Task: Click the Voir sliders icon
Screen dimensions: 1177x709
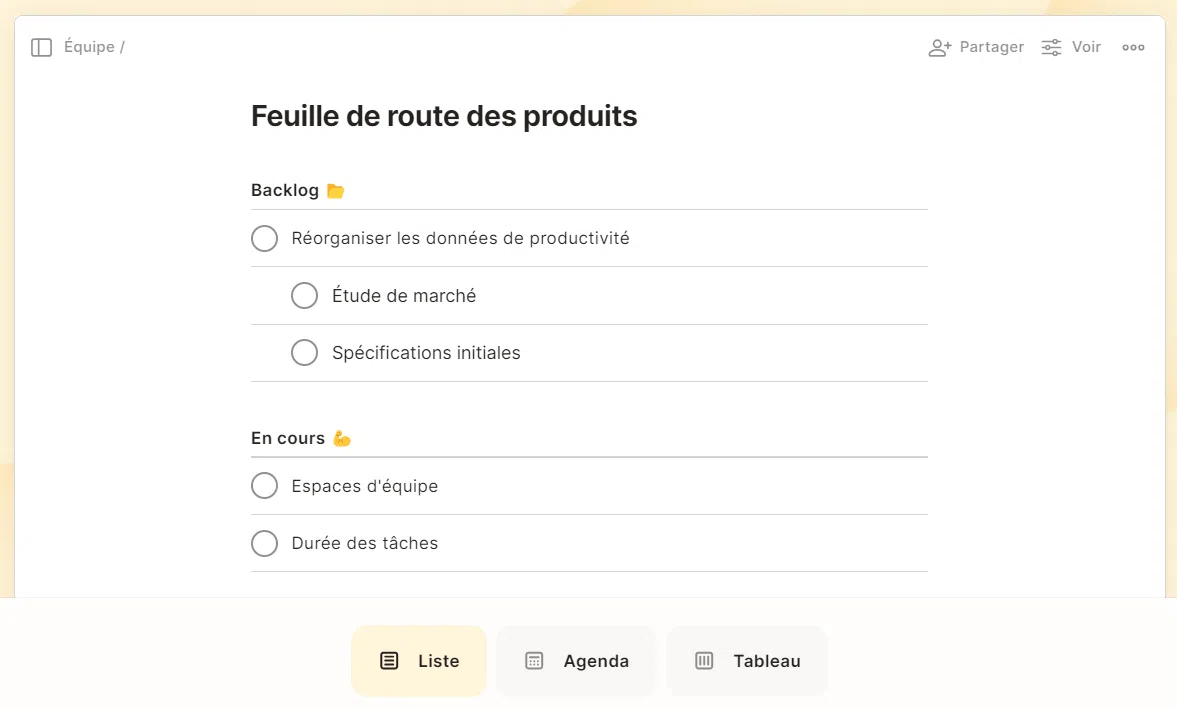Action: pos(1051,47)
